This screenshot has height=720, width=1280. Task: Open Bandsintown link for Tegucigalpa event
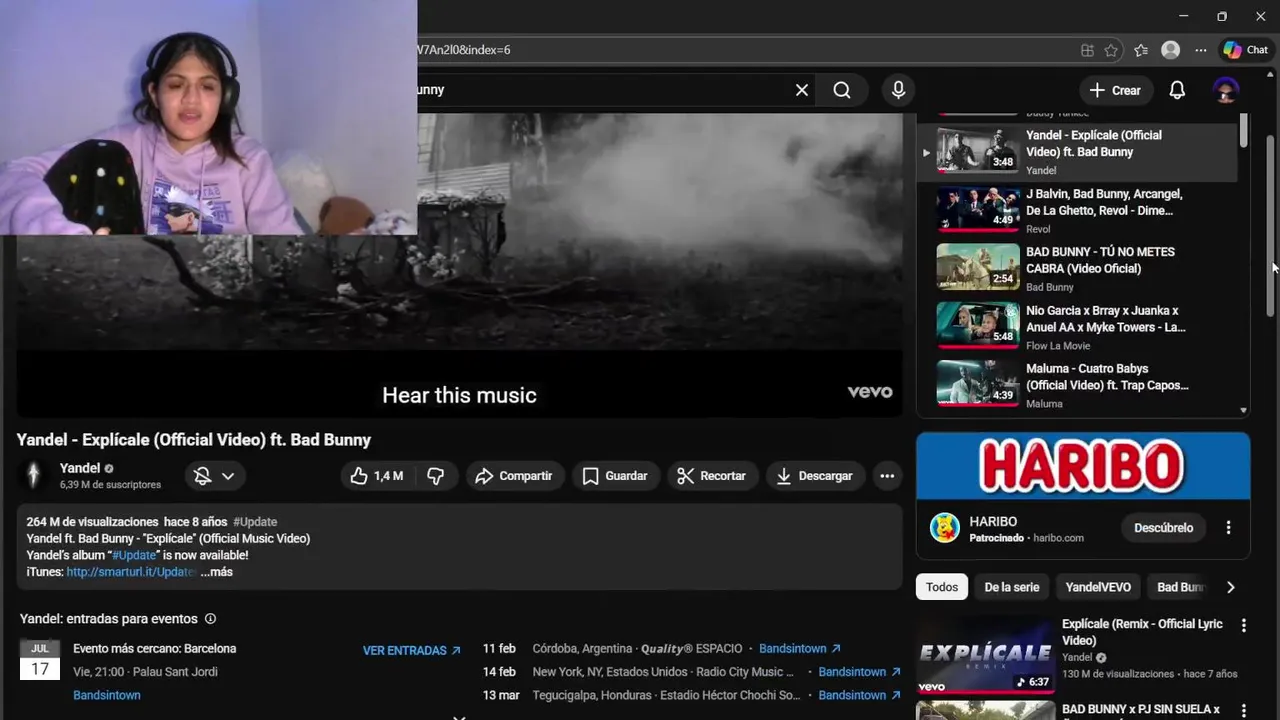(x=860, y=695)
